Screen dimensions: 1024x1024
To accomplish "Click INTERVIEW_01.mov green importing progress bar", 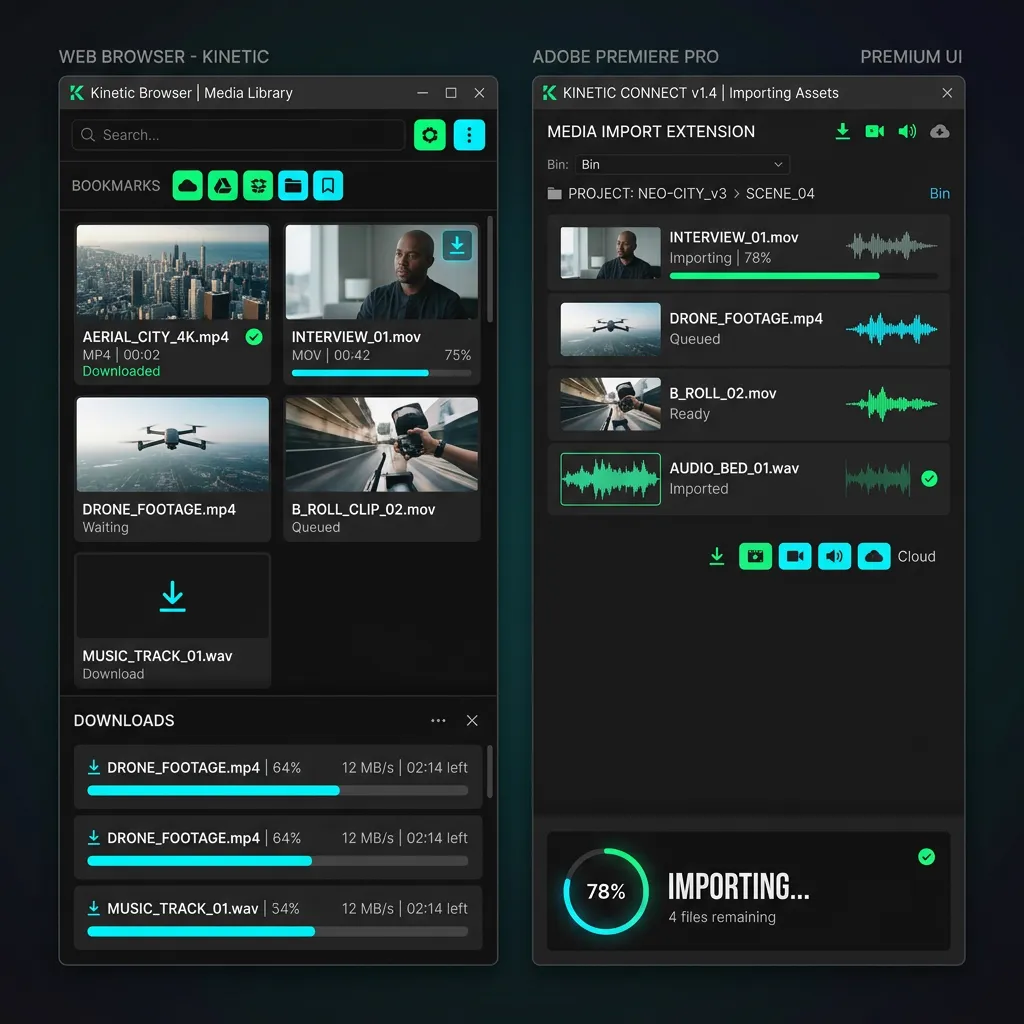I will tap(803, 276).
